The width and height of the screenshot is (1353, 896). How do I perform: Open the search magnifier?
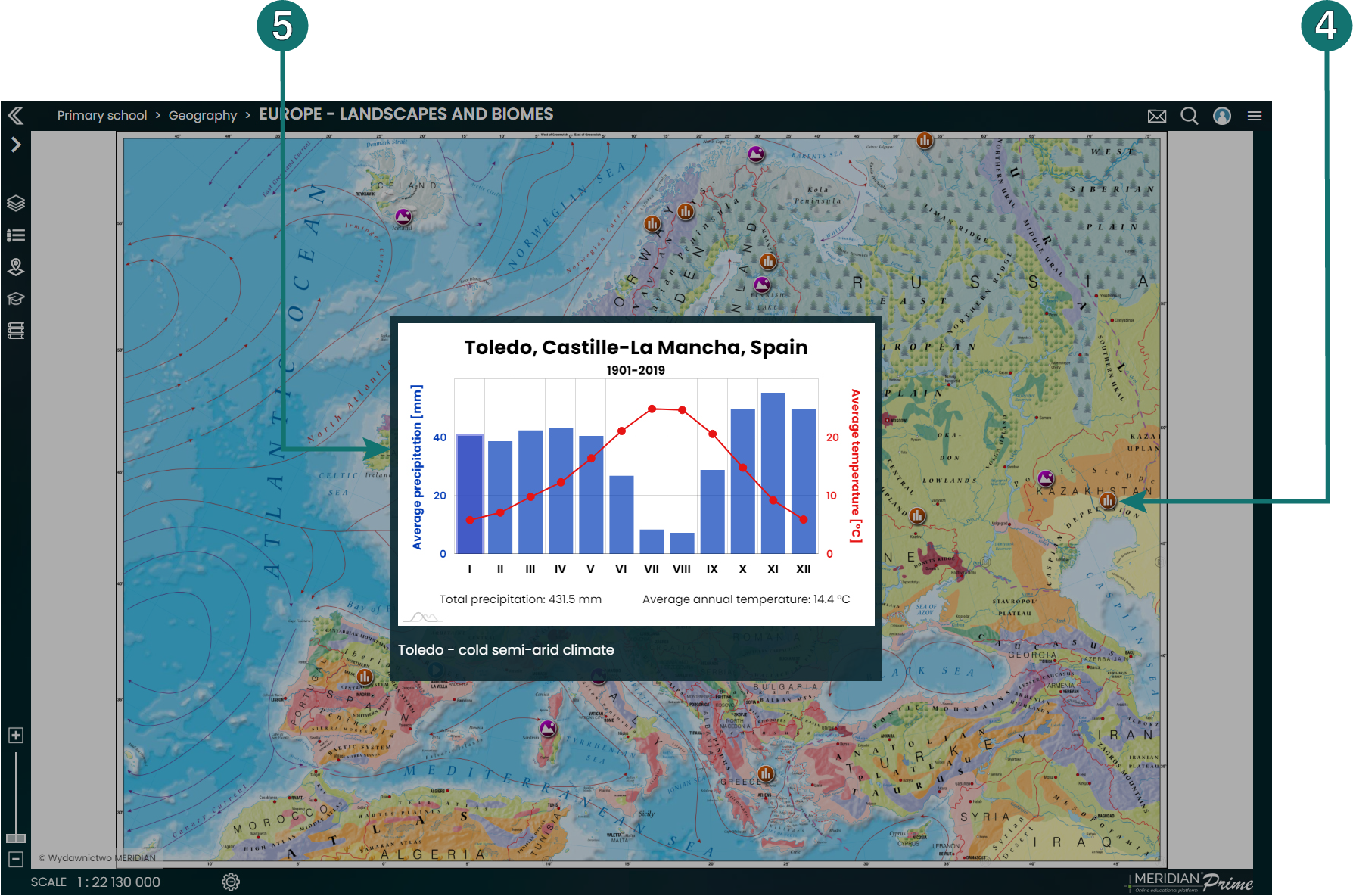click(1190, 116)
